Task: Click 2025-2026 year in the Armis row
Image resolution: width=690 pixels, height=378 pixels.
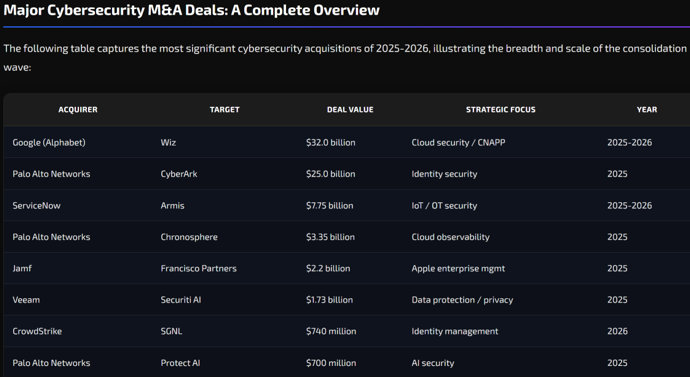Action: coord(629,206)
